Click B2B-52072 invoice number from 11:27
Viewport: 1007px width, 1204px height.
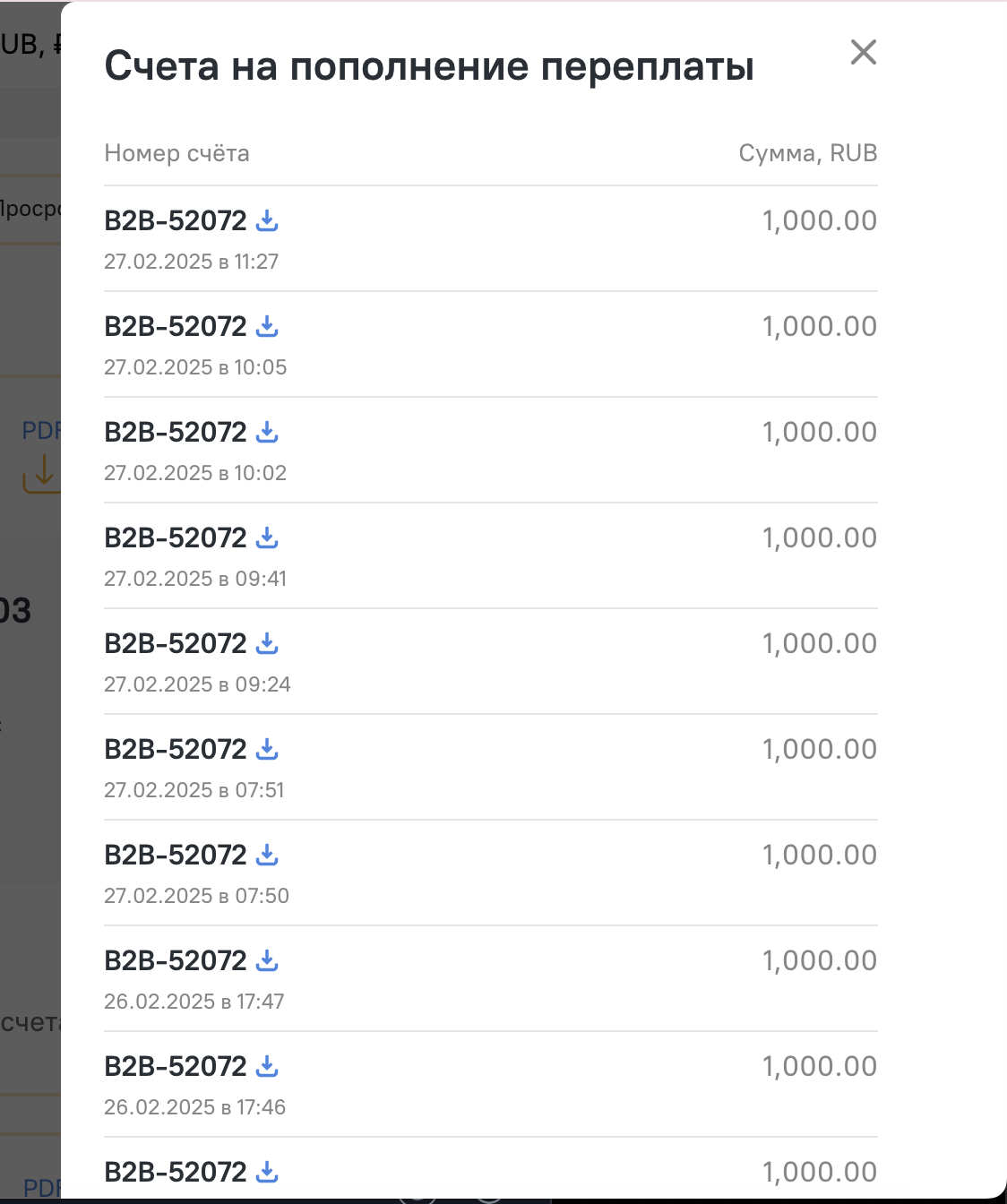[x=176, y=220]
